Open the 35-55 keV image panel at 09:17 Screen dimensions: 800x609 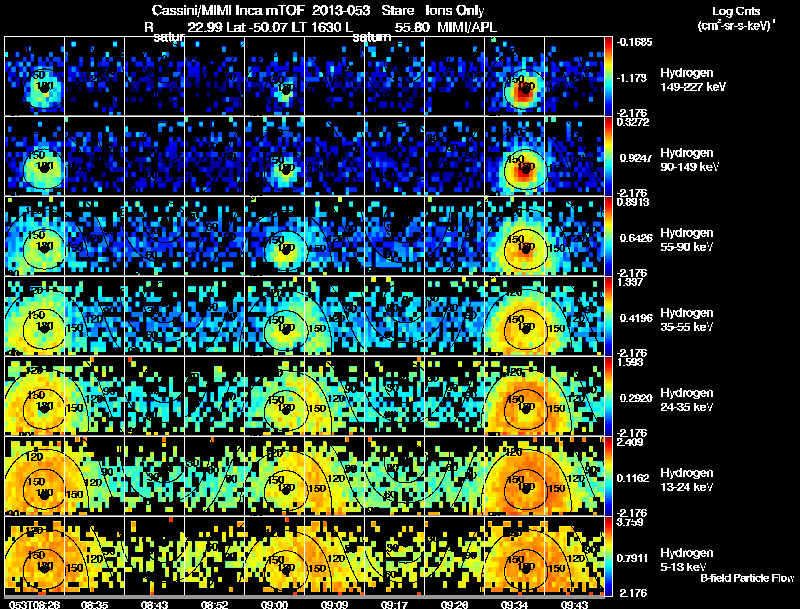(394, 316)
